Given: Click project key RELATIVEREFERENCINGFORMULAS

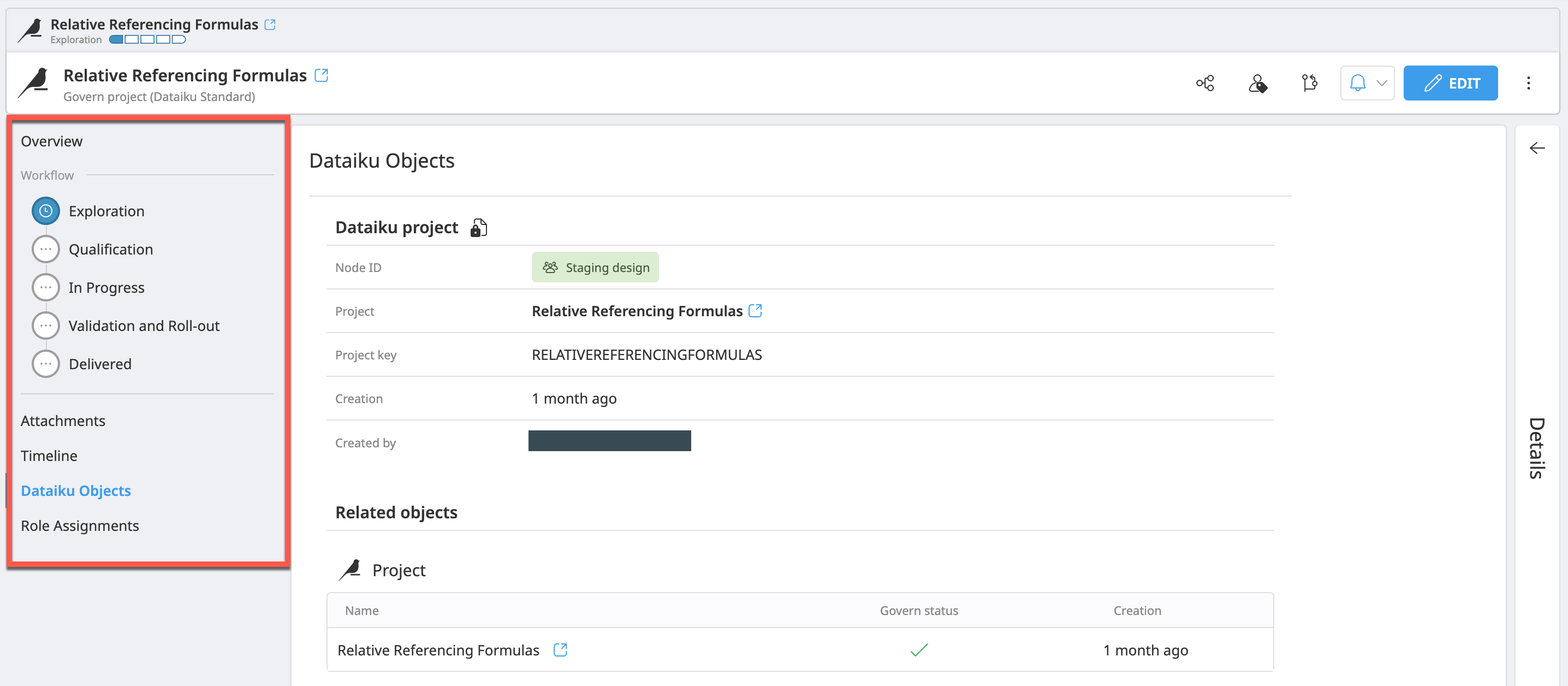Looking at the screenshot, I should click(646, 355).
